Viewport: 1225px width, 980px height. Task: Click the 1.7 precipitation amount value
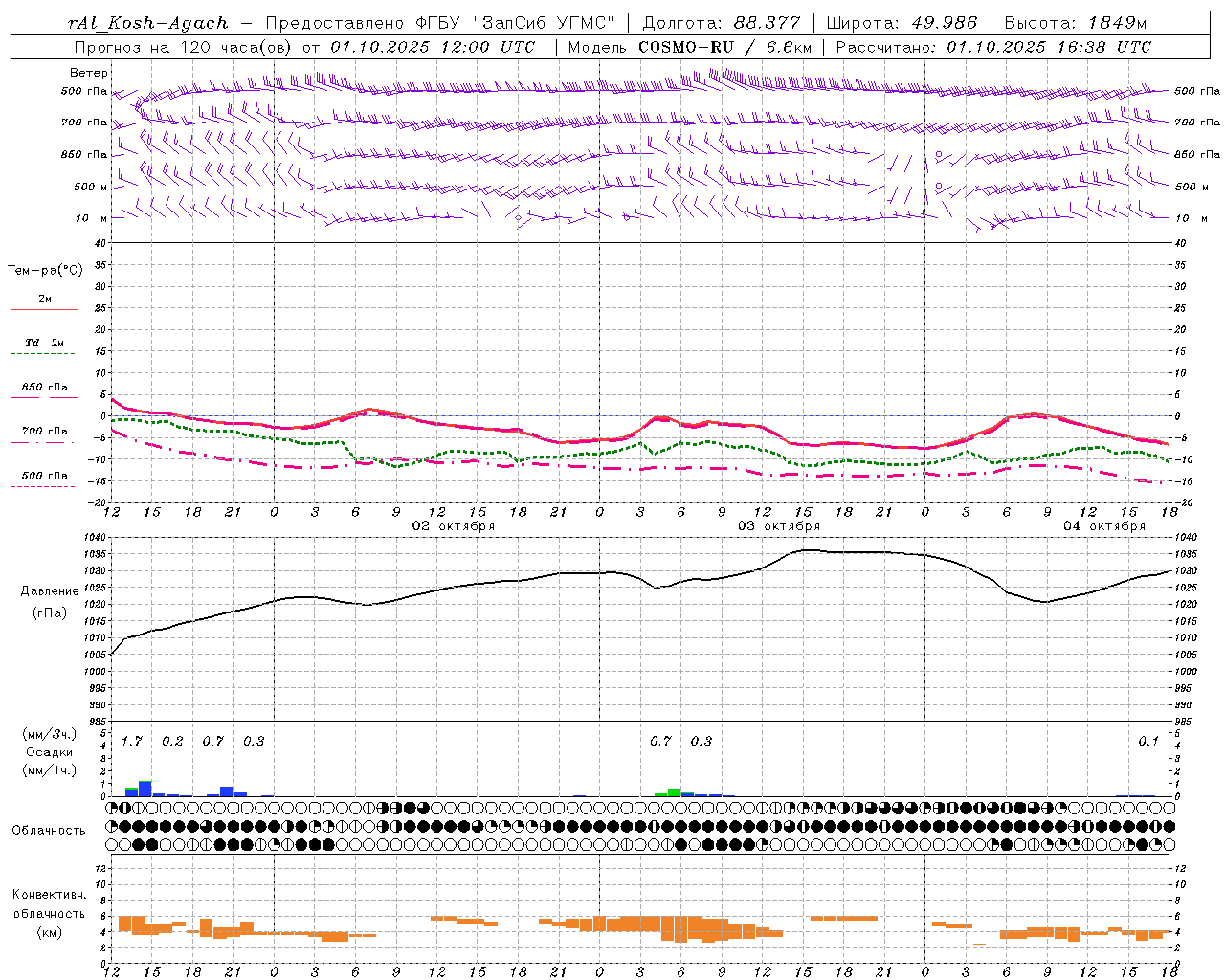[132, 741]
